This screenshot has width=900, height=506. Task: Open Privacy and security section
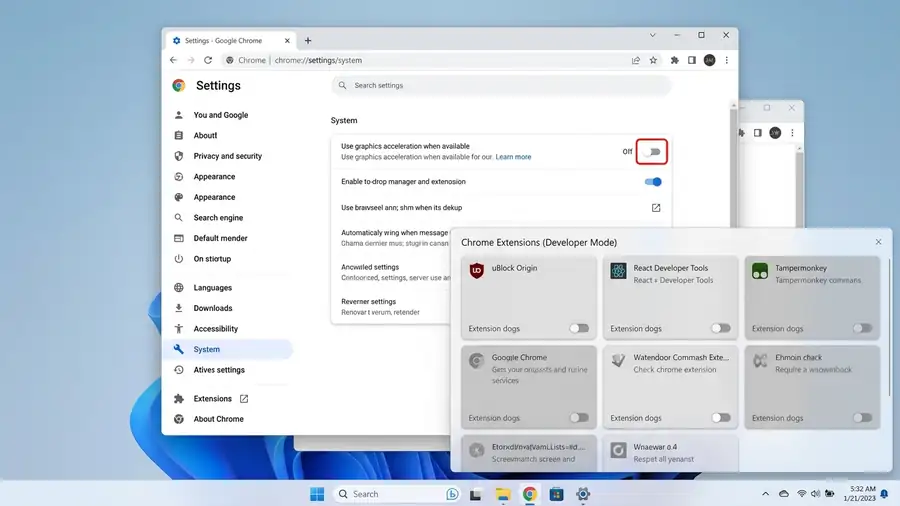click(227, 156)
